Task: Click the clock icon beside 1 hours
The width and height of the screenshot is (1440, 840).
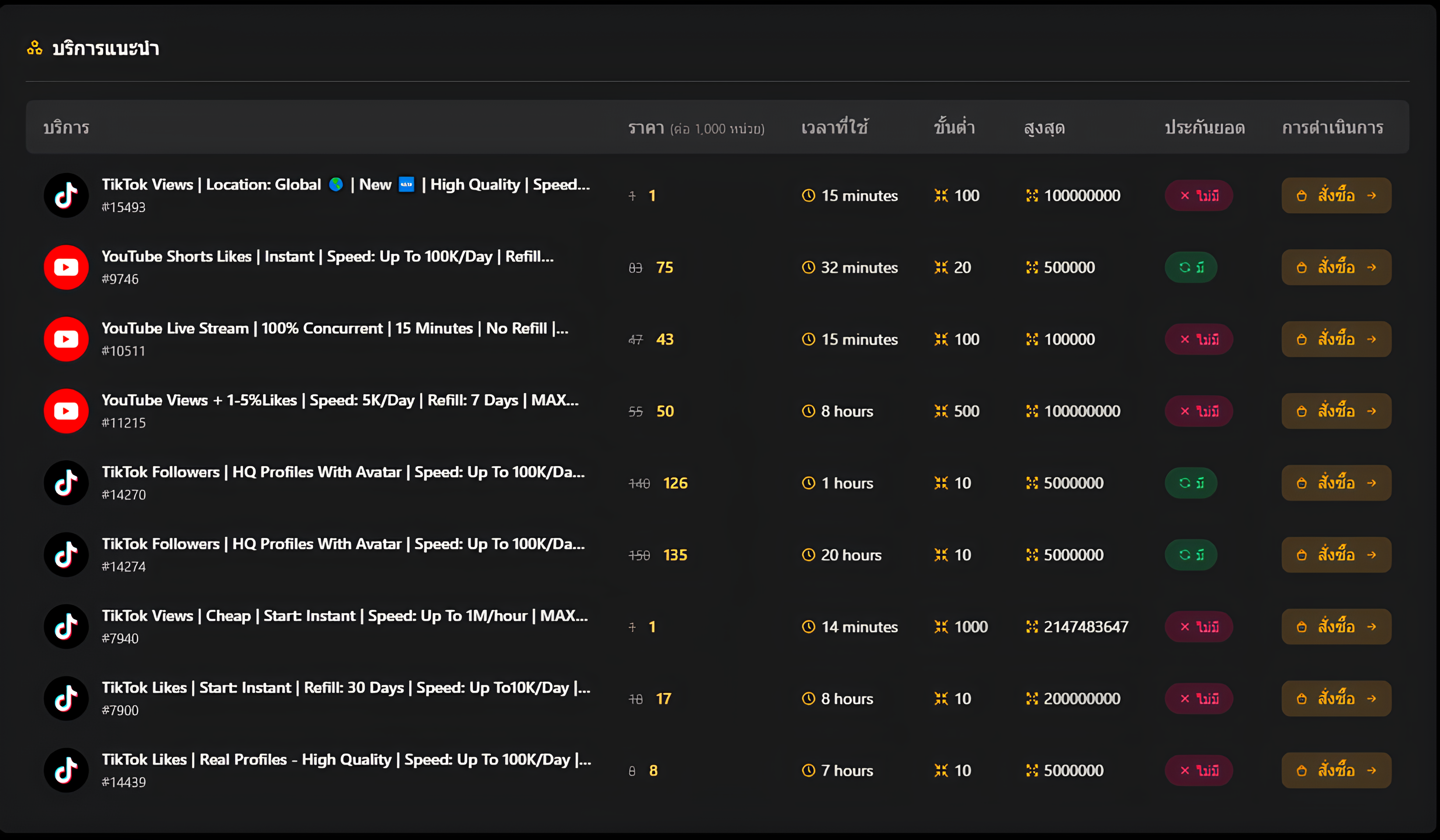Action: (x=808, y=483)
